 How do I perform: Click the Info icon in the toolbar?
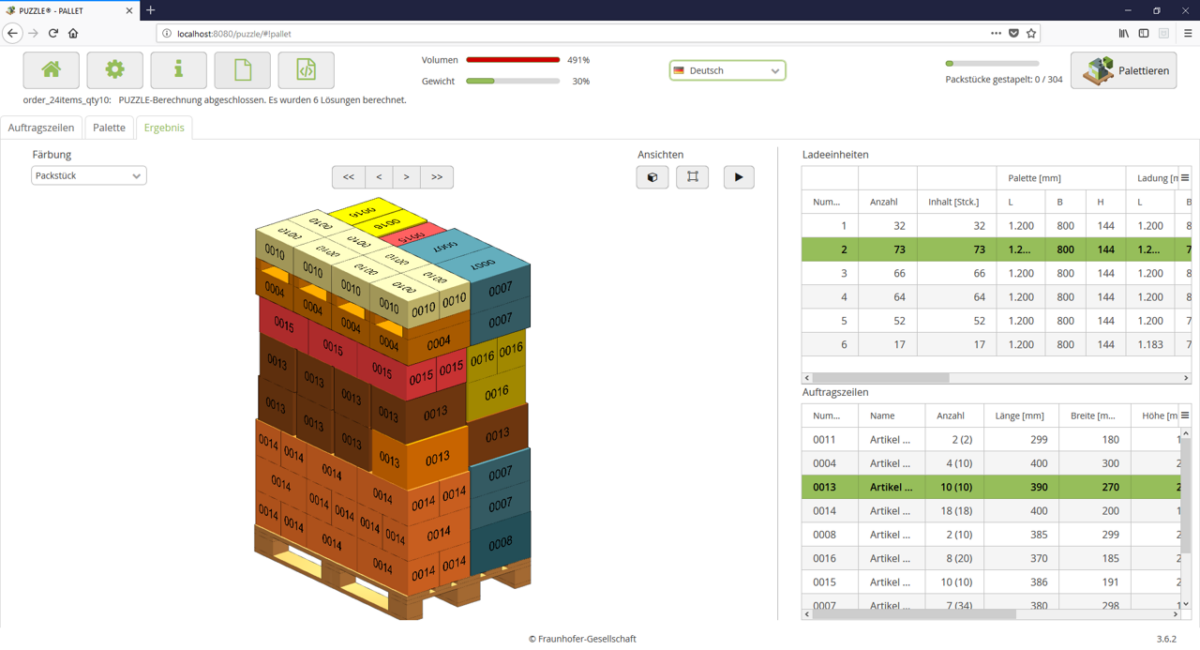(178, 70)
